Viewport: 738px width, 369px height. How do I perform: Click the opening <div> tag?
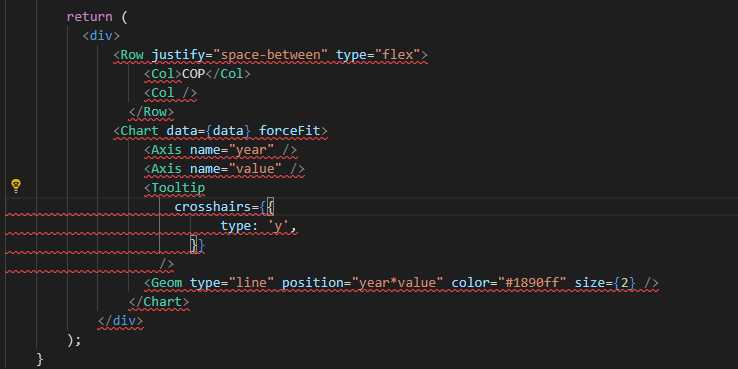click(101, 36)
